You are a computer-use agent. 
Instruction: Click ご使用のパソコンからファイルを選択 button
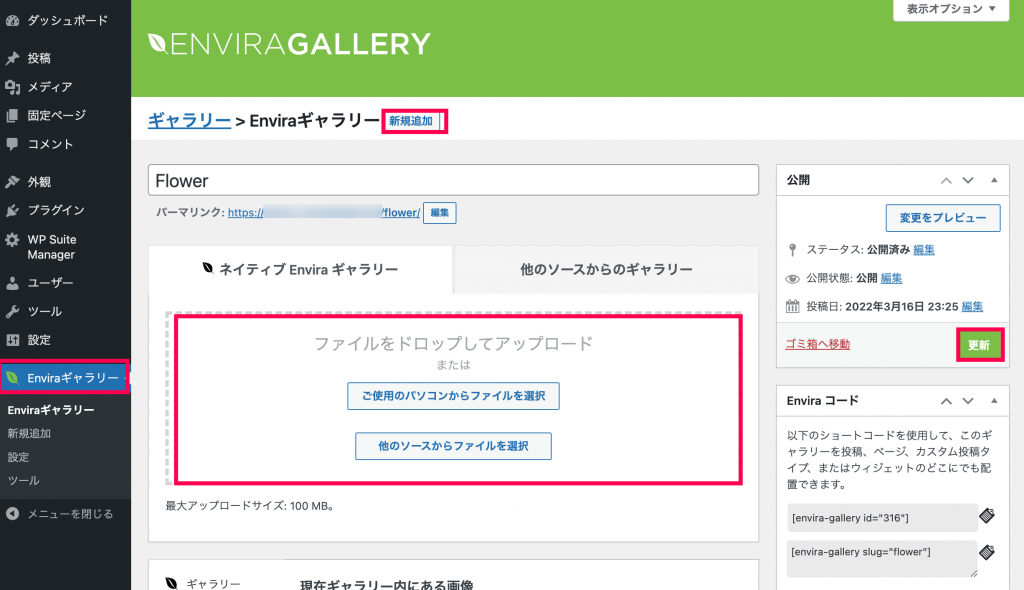tap(453, 396)
